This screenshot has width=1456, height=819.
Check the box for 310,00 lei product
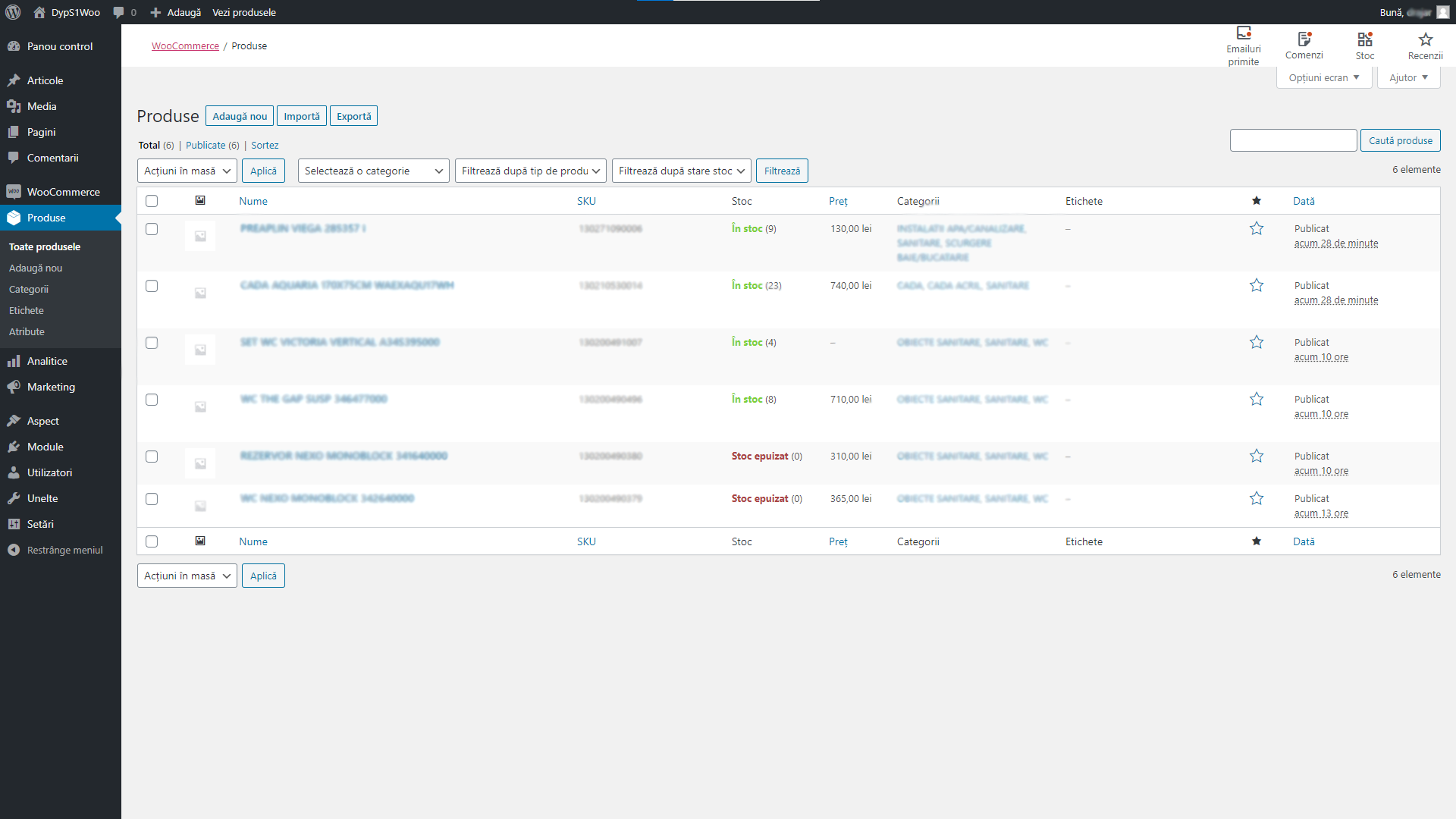tap(152, 457)
